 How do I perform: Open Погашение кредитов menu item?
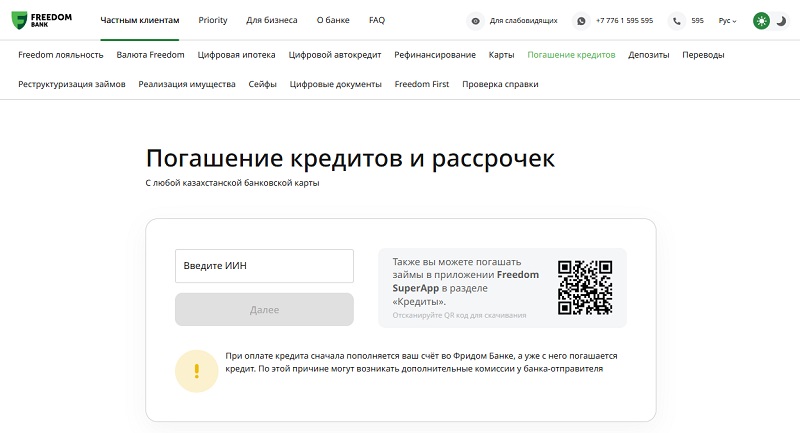click(x=571, y=55)
